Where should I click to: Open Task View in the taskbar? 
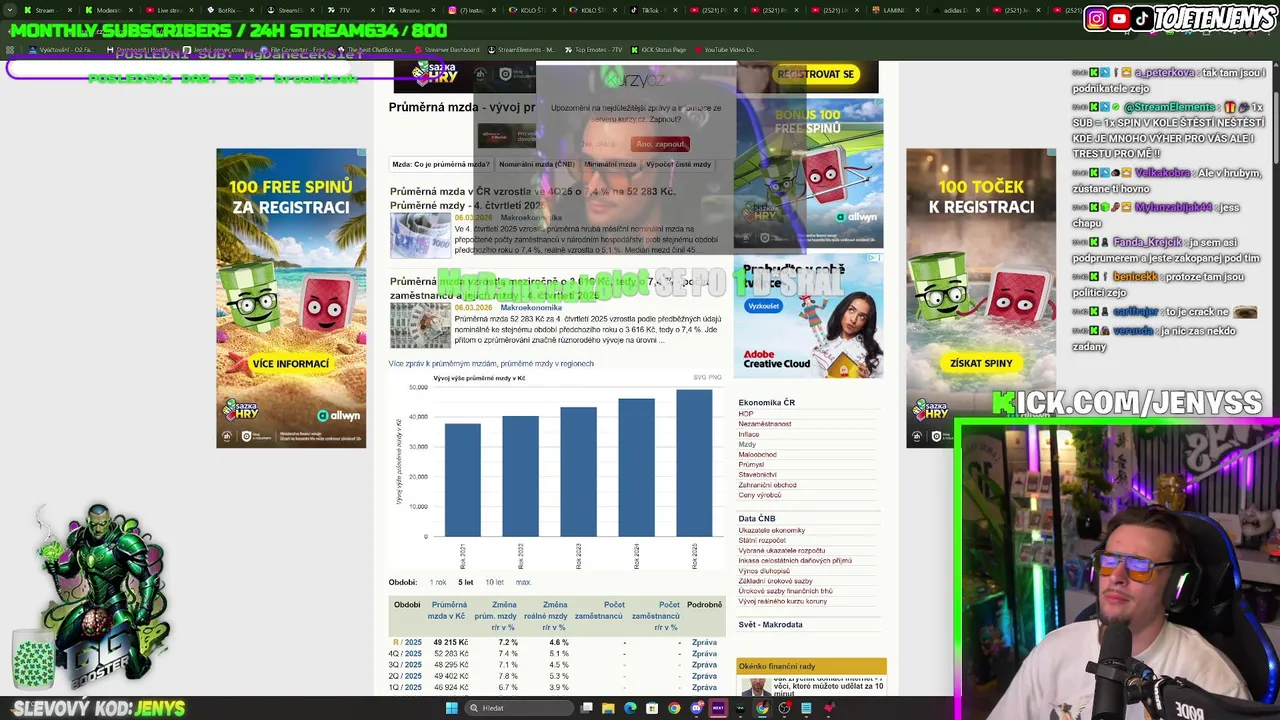coord(586,708)
